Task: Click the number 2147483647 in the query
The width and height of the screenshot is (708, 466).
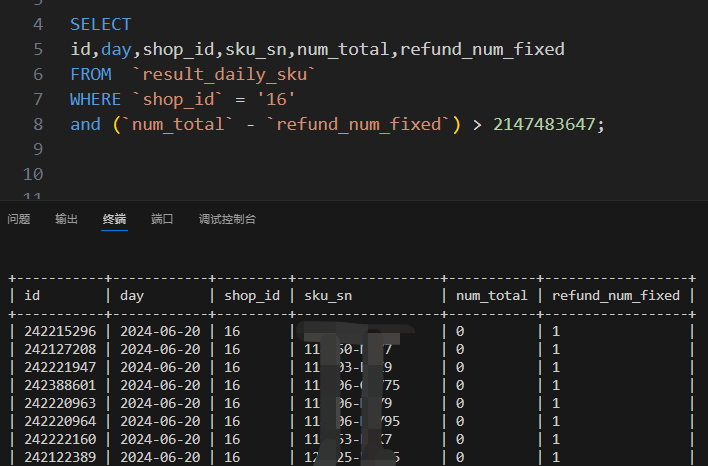Action: [547, 124]
